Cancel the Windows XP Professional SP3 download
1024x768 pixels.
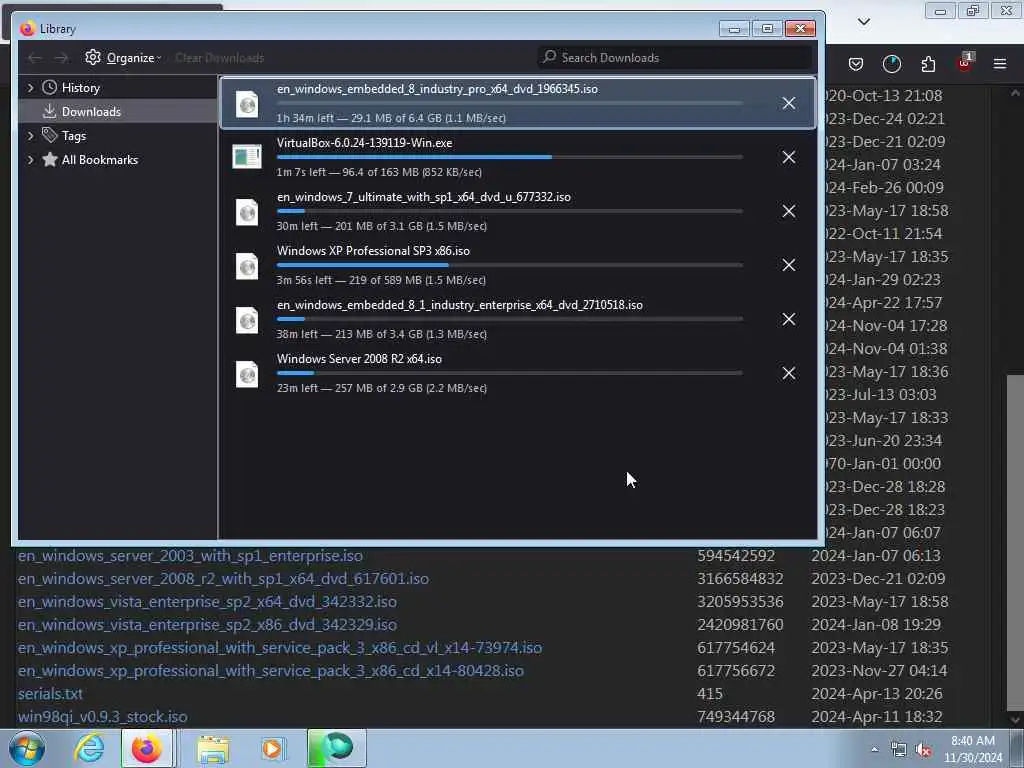pyautogui.click(x=788, y=265)
